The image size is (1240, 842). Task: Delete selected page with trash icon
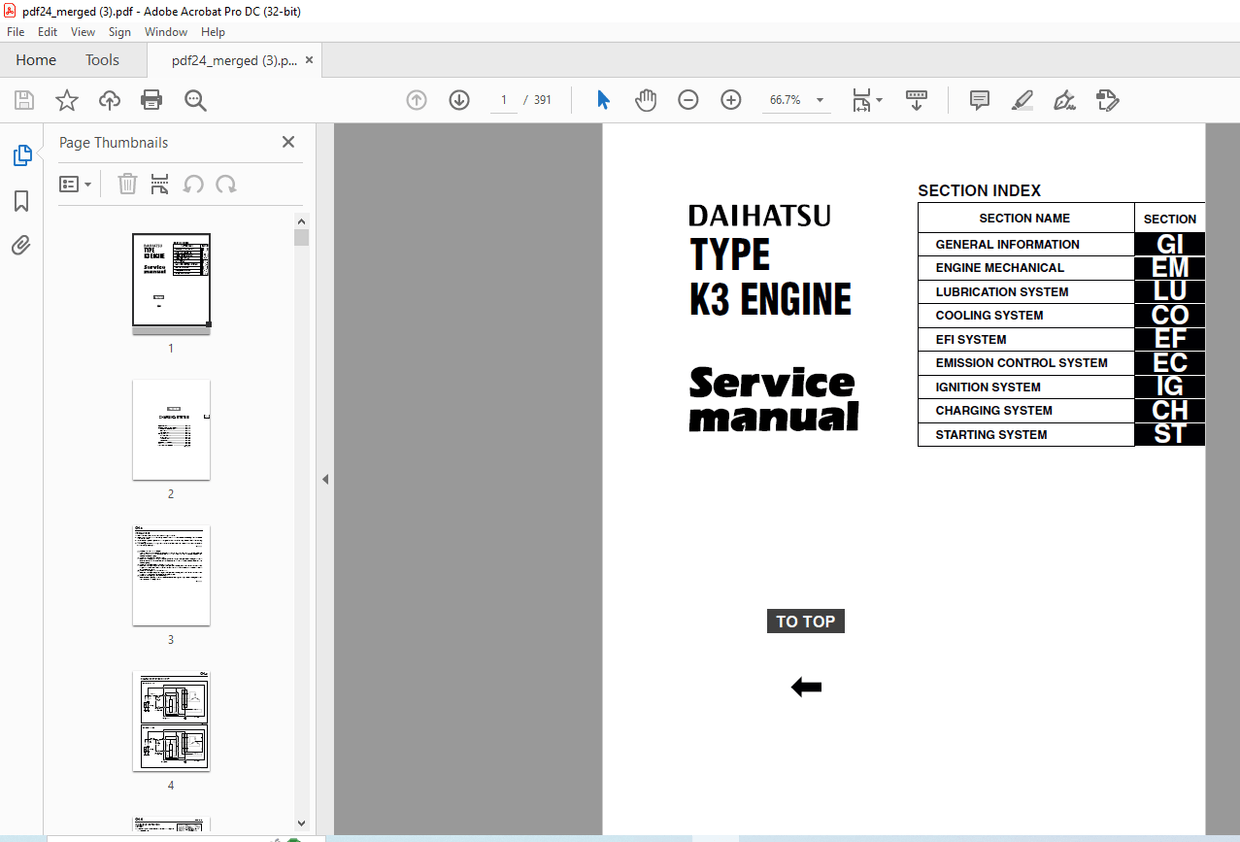point(127,184)
